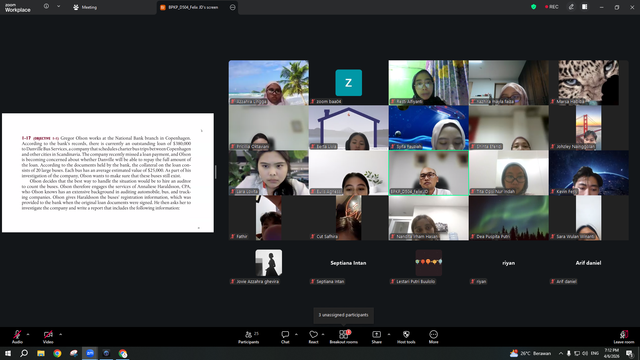The height and width of the screenshot is (360, 640).
Task: Open the Chat panel
Action: (285, 337)
